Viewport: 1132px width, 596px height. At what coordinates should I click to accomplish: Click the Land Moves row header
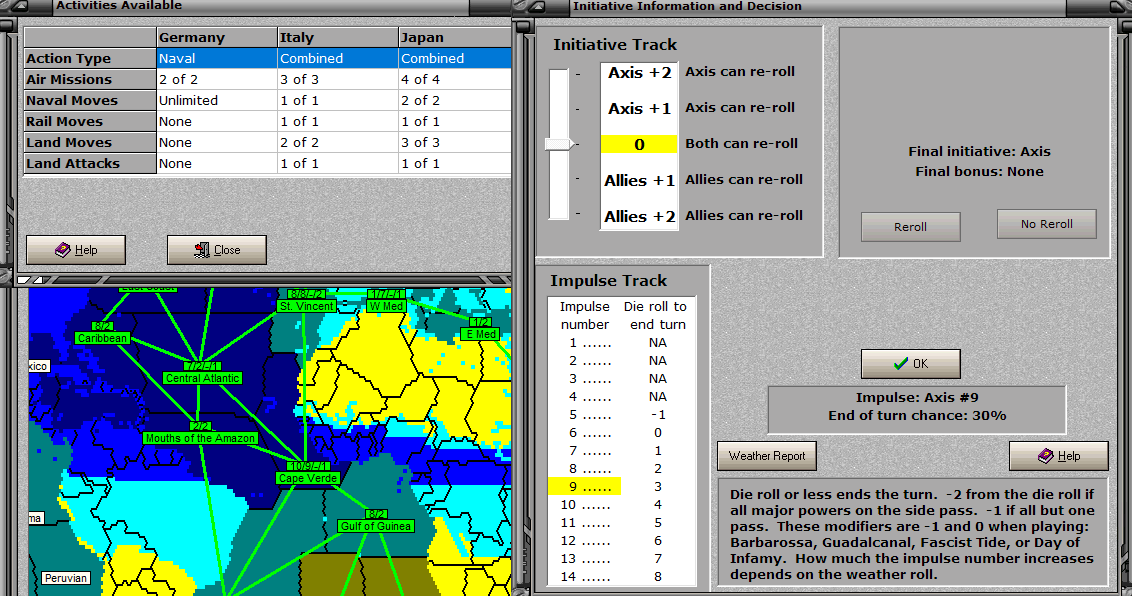pos(90,142)
